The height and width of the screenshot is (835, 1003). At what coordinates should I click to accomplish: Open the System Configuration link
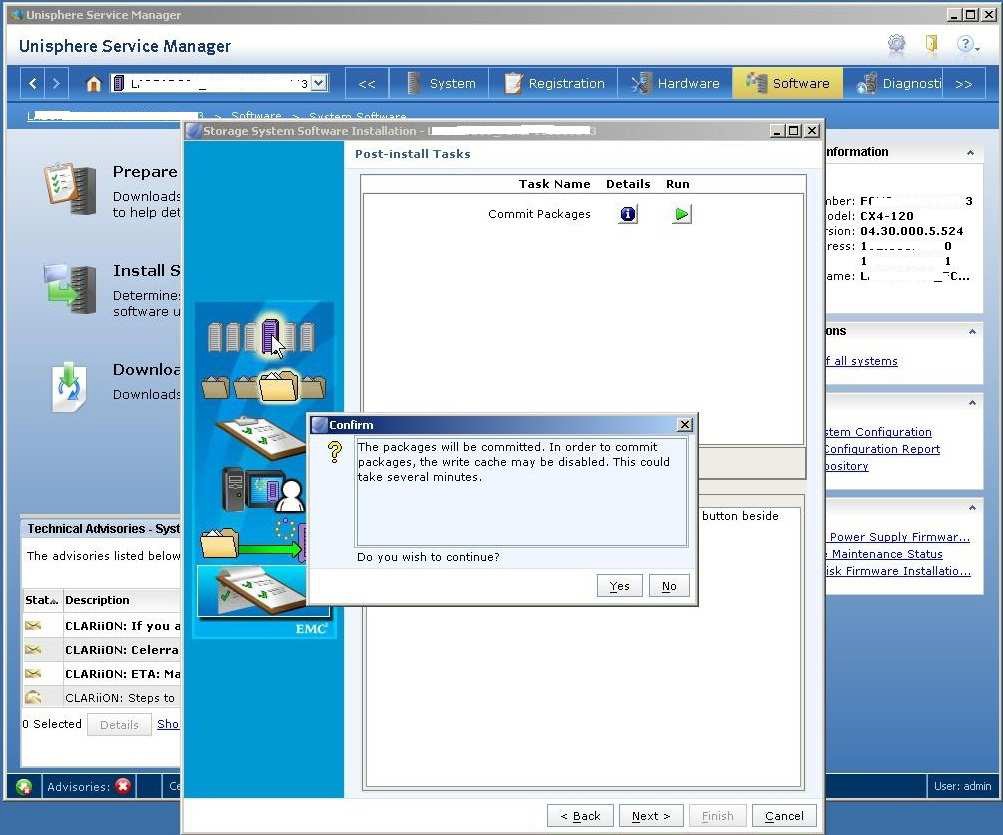pyautogui.click(x=878, y=432)
